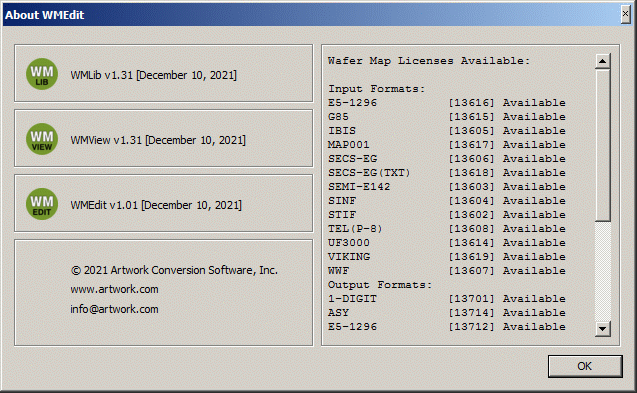Click the 2021 Artwork Conversion Software copyright
The height and width of the screenshot is (393, 637).
tap(174, 270)
